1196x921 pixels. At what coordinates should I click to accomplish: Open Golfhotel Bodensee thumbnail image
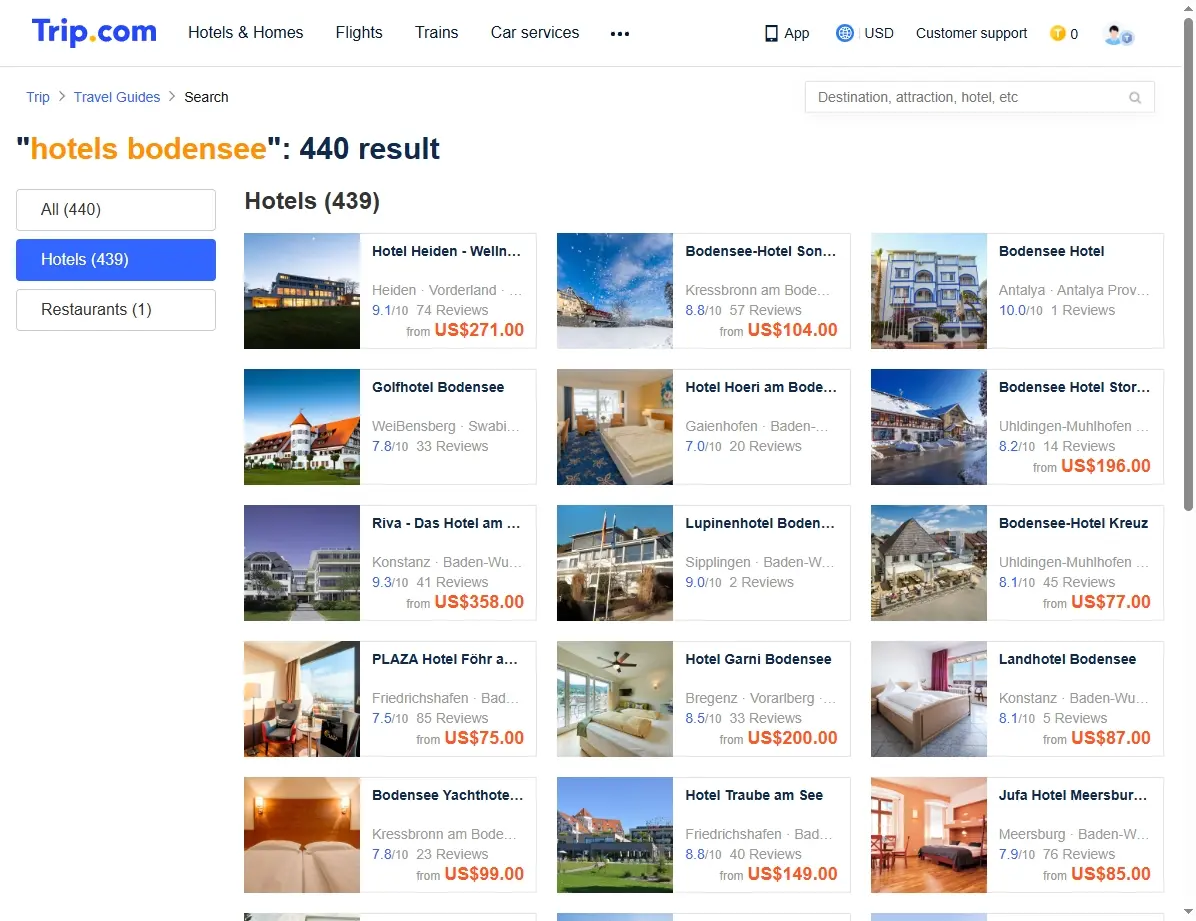(302, 427)
